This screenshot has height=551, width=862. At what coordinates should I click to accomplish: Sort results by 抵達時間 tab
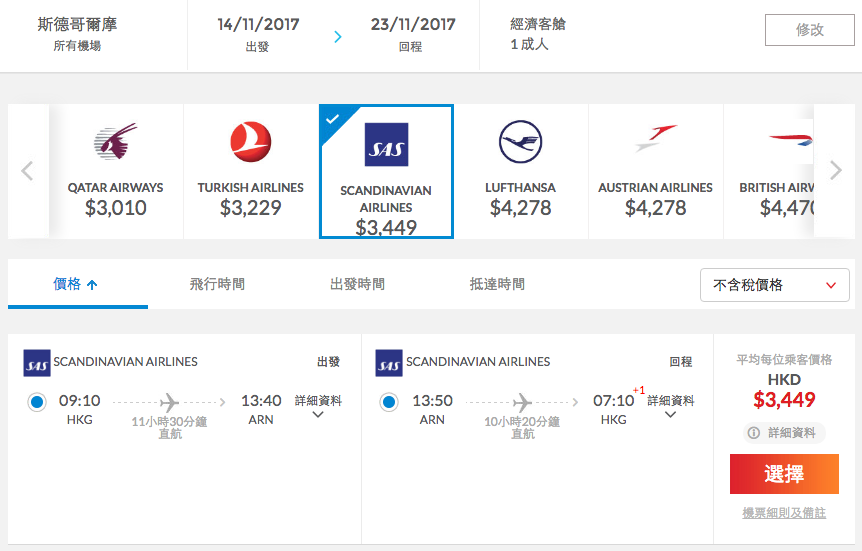coord(497,284)
